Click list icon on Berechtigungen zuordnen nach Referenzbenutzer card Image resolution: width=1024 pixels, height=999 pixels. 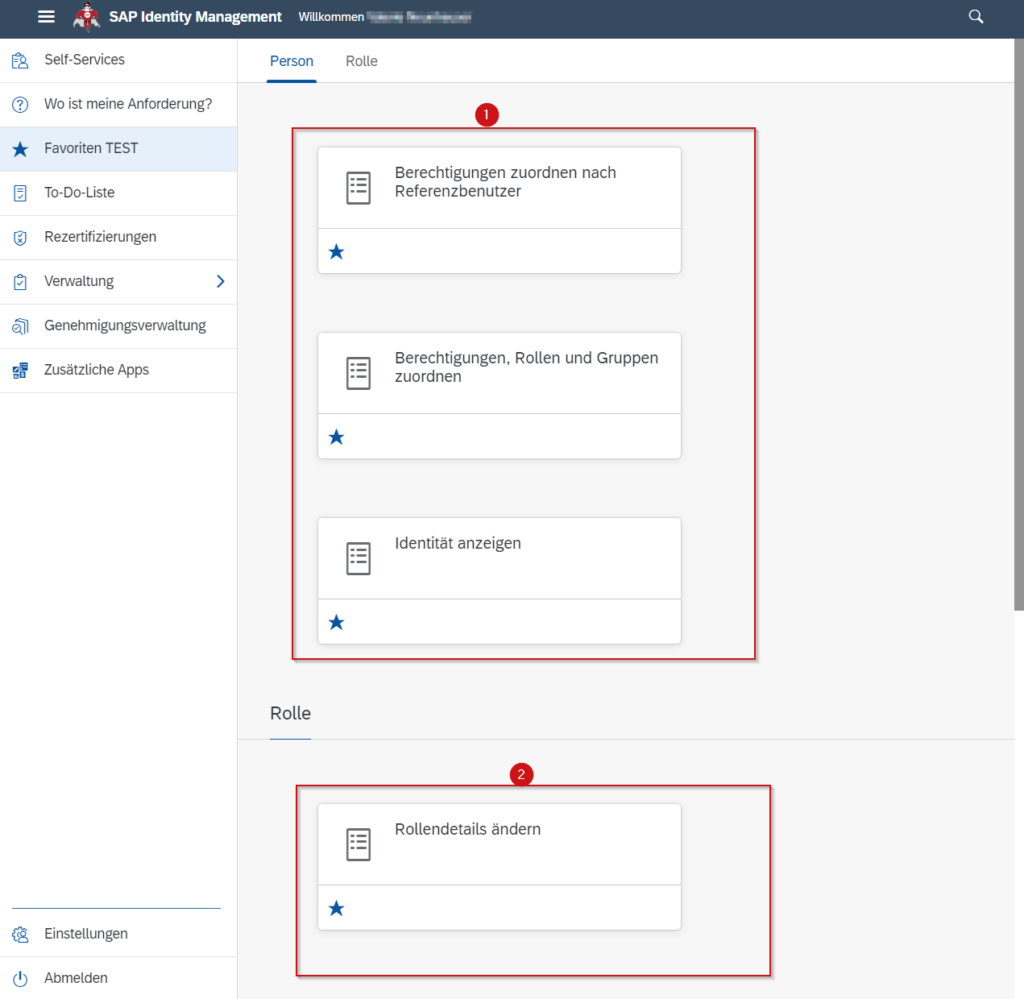(x=358, y=188)
